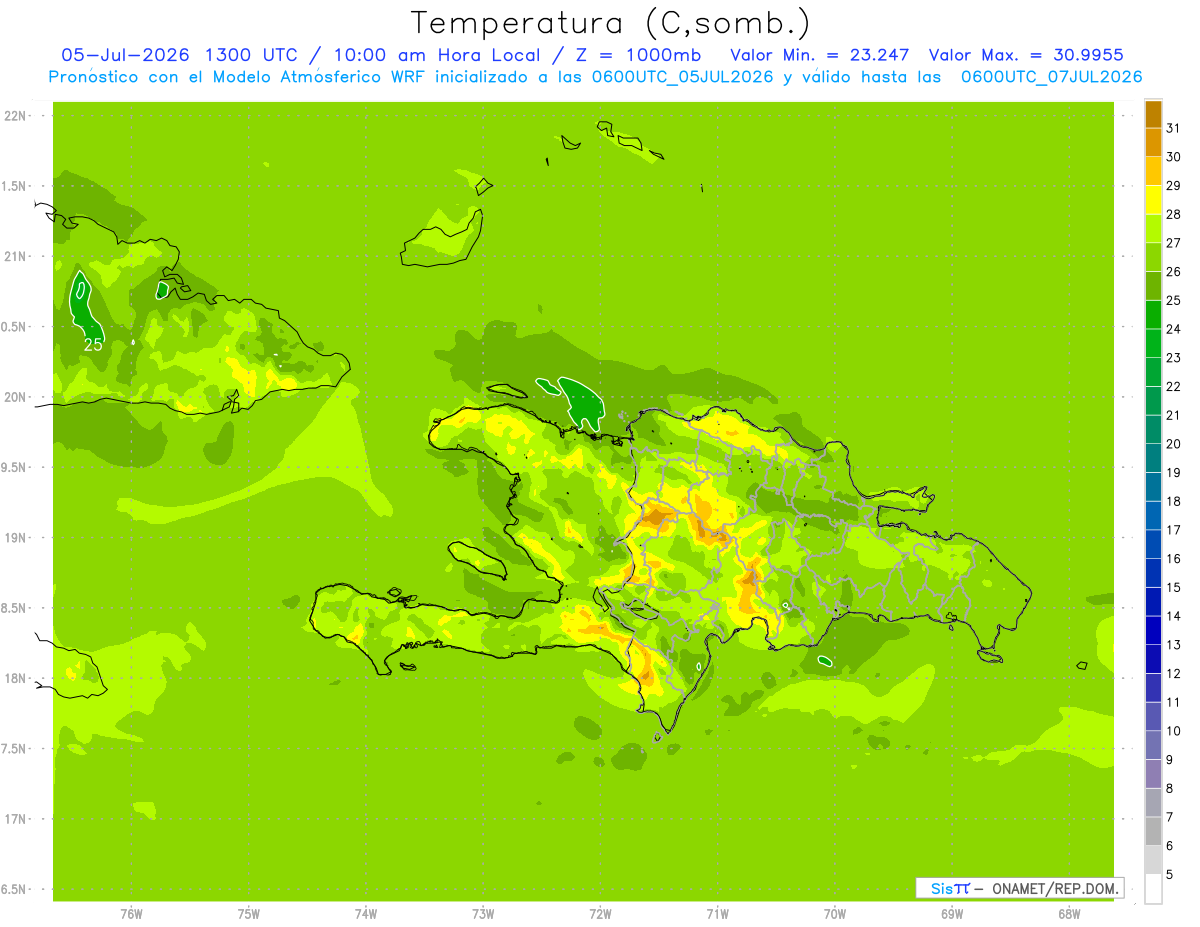
Task: Click the 25 contour label over Cuba
Action: (x=93, y=345)
